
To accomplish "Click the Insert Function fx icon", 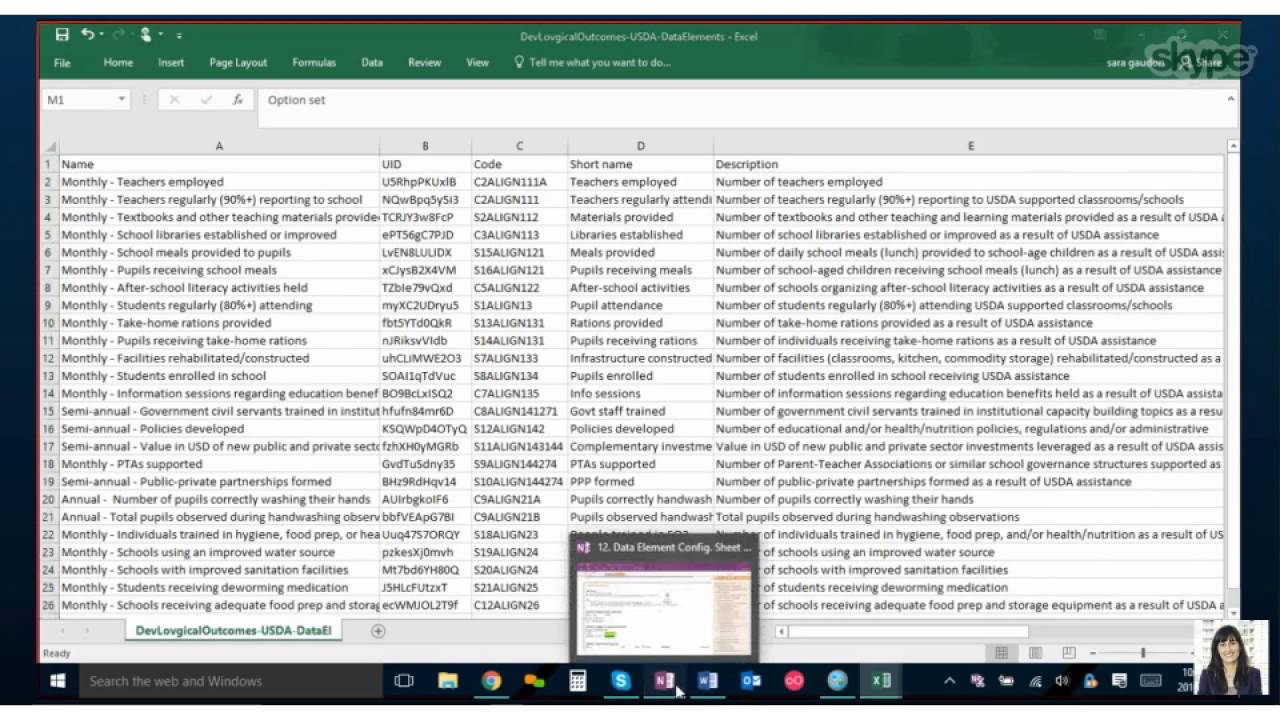I will (x=238, y=100).
